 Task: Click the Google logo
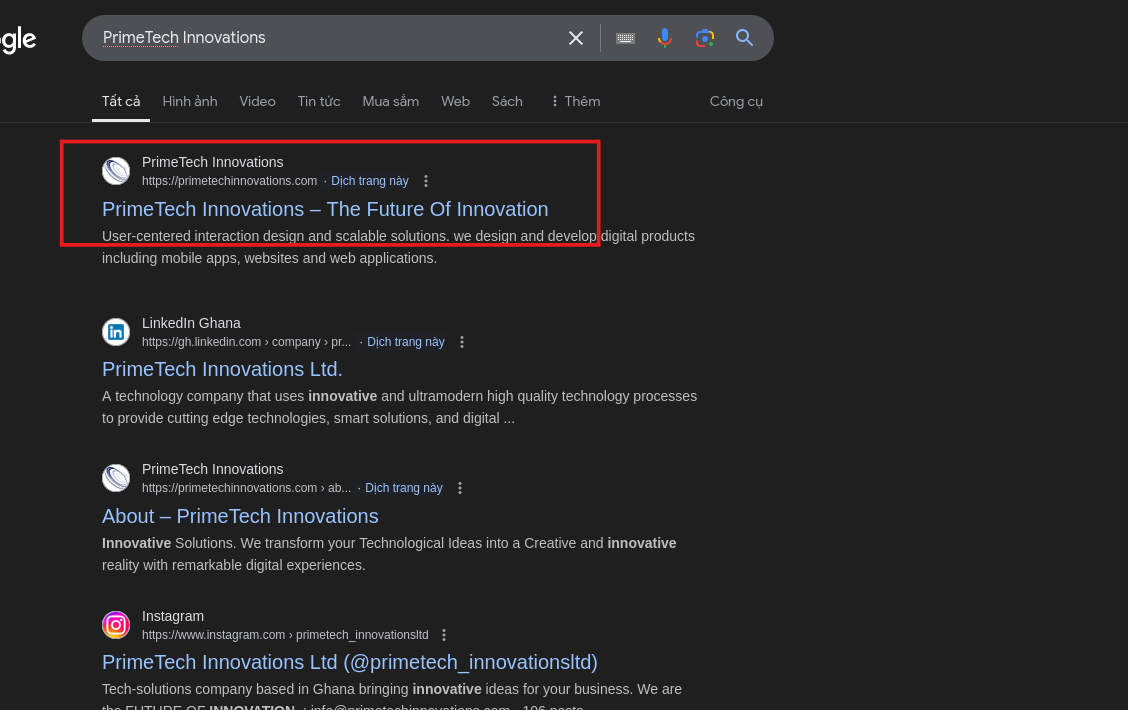click(18, 40)
